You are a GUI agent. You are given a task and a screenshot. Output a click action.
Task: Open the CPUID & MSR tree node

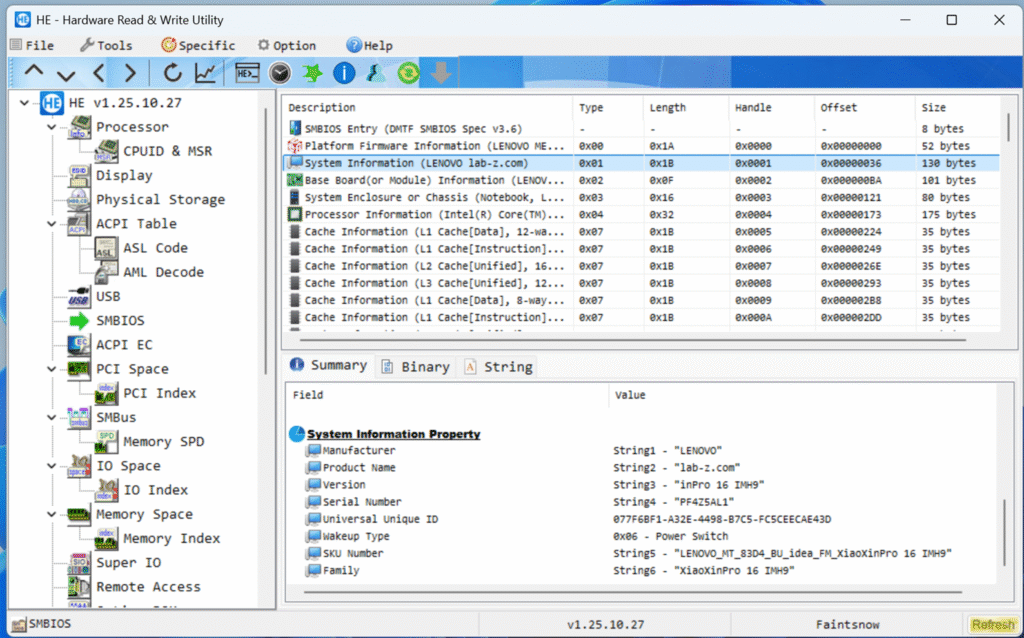click(167, 151)
